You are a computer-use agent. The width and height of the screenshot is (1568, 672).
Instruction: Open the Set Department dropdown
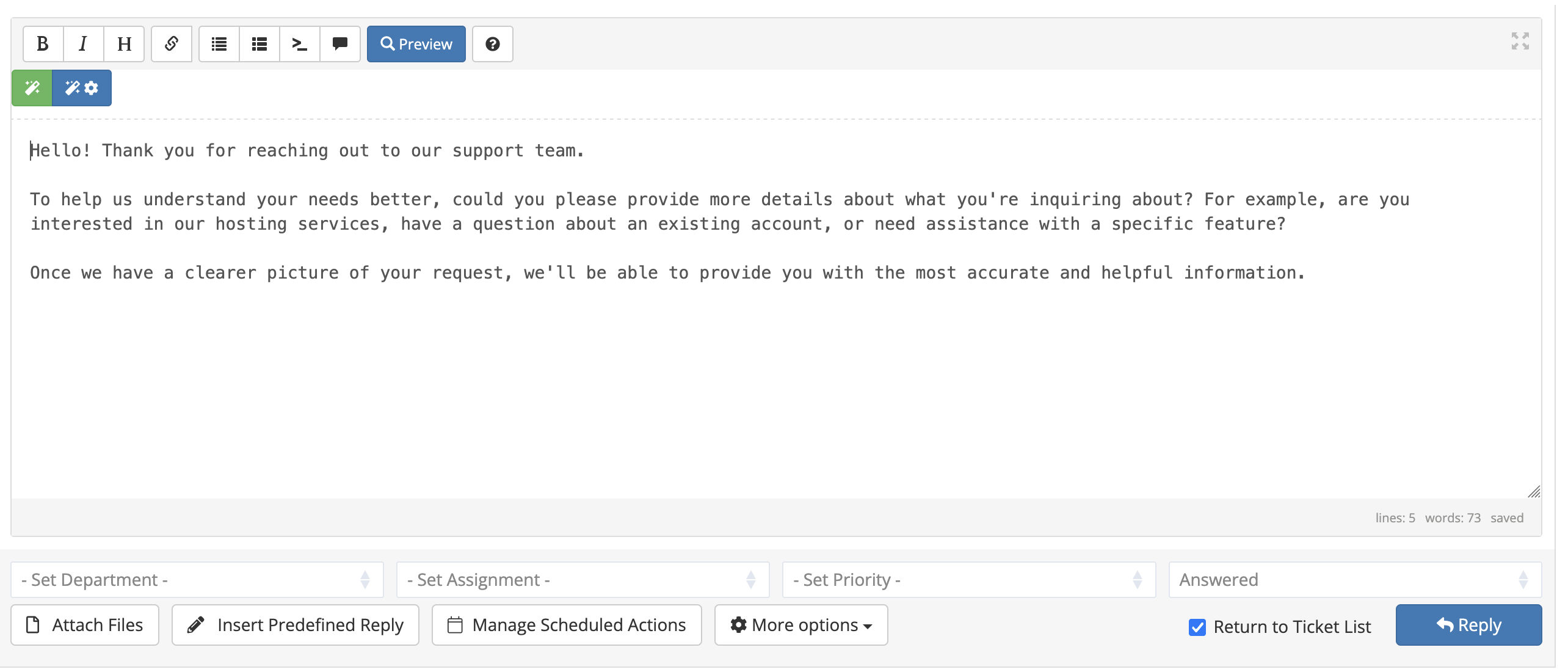click(x=197, y=580)
